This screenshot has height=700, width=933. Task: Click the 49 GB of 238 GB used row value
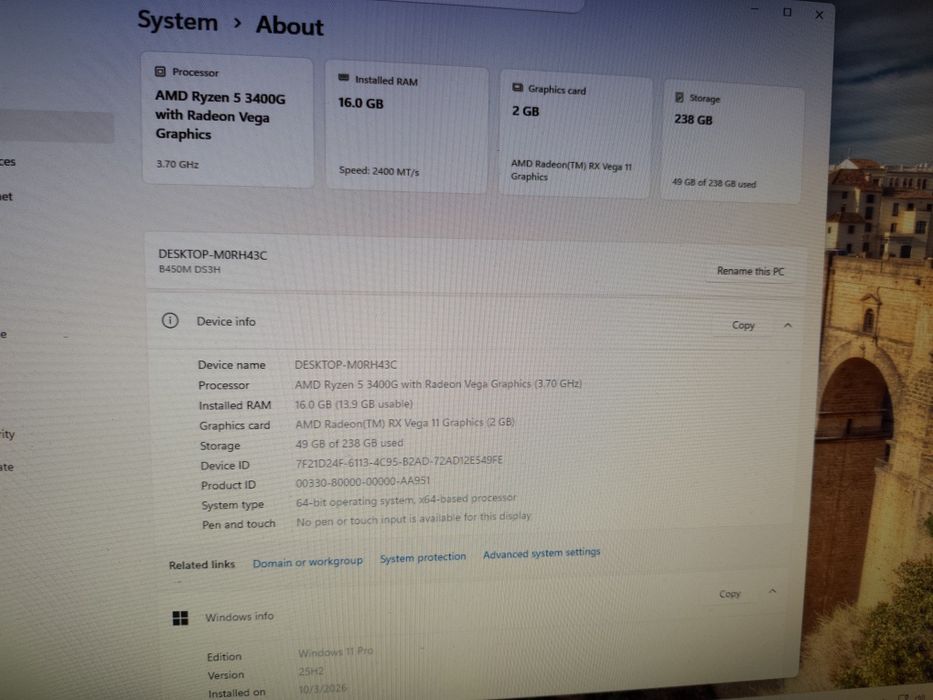click(x=349, y=443)
